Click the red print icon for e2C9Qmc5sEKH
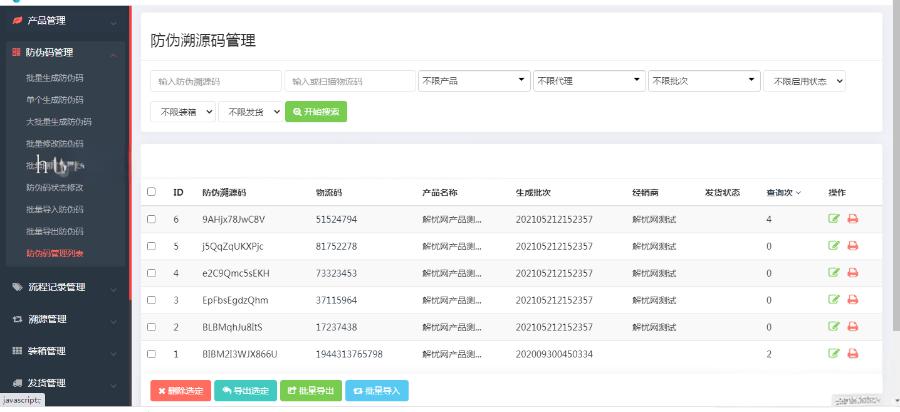The width and height of the screenshot is (900, 412). tap(852, 273)
